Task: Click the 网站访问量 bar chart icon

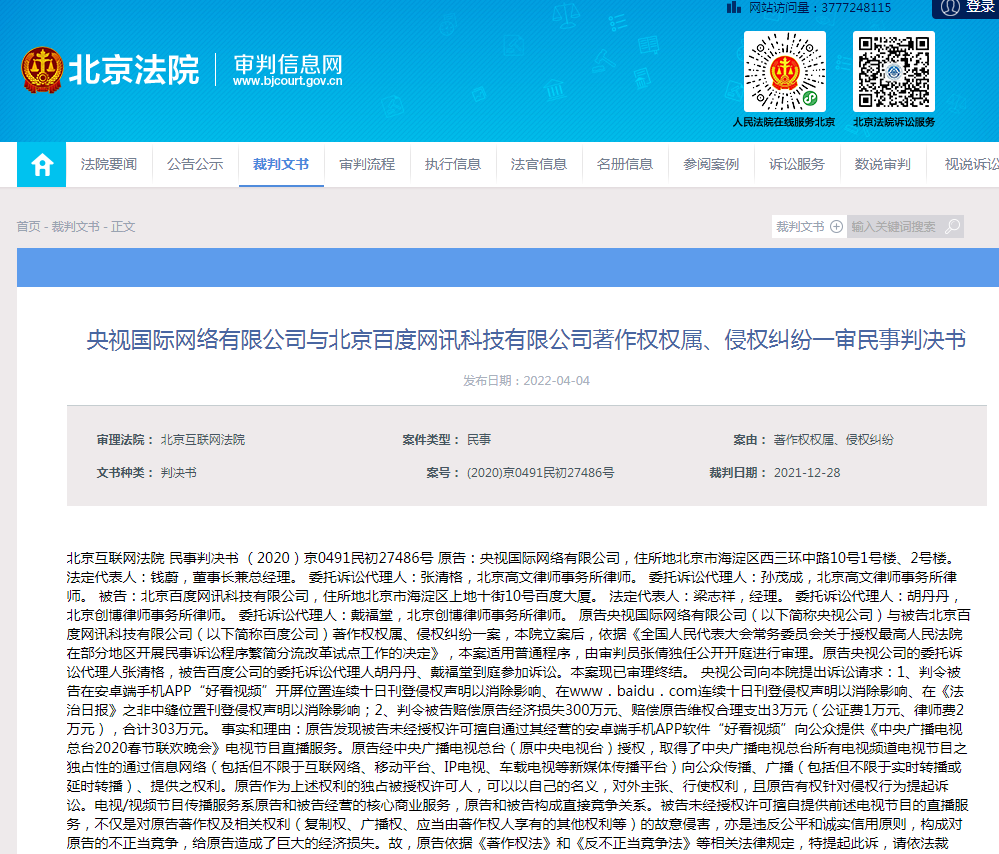Action: 736,7
